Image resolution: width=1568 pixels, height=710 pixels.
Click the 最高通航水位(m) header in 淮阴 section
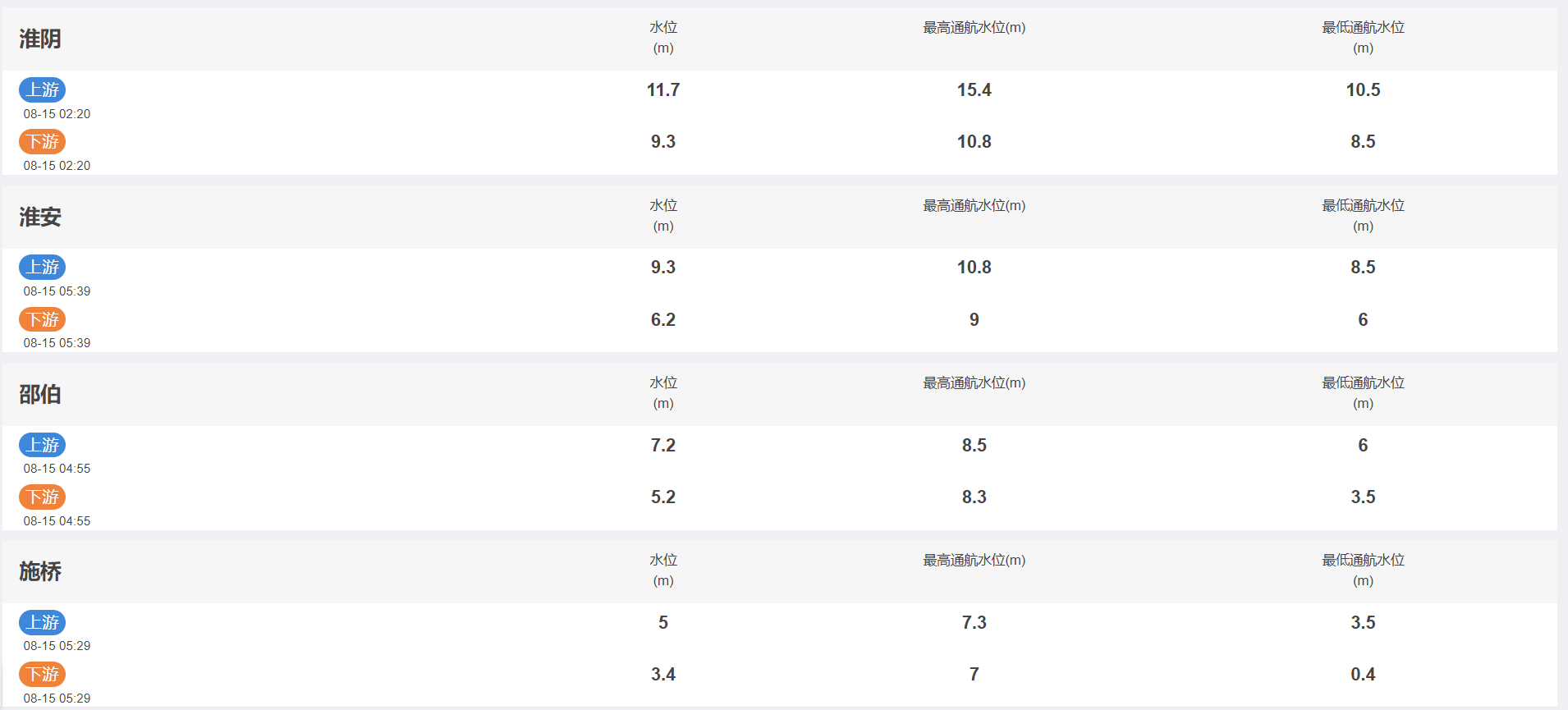point(974,28)
